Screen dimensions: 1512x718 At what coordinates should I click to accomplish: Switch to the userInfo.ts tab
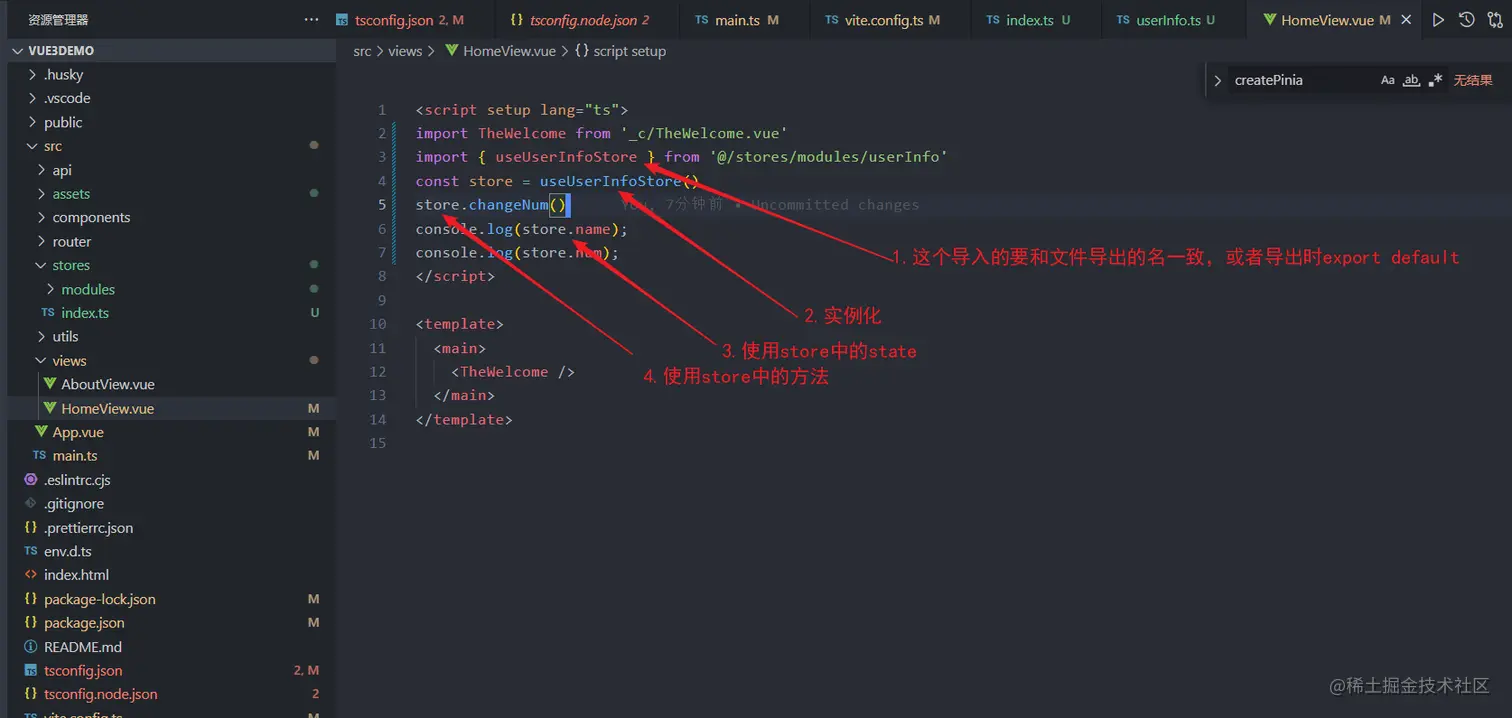(x=1172, y=20)
